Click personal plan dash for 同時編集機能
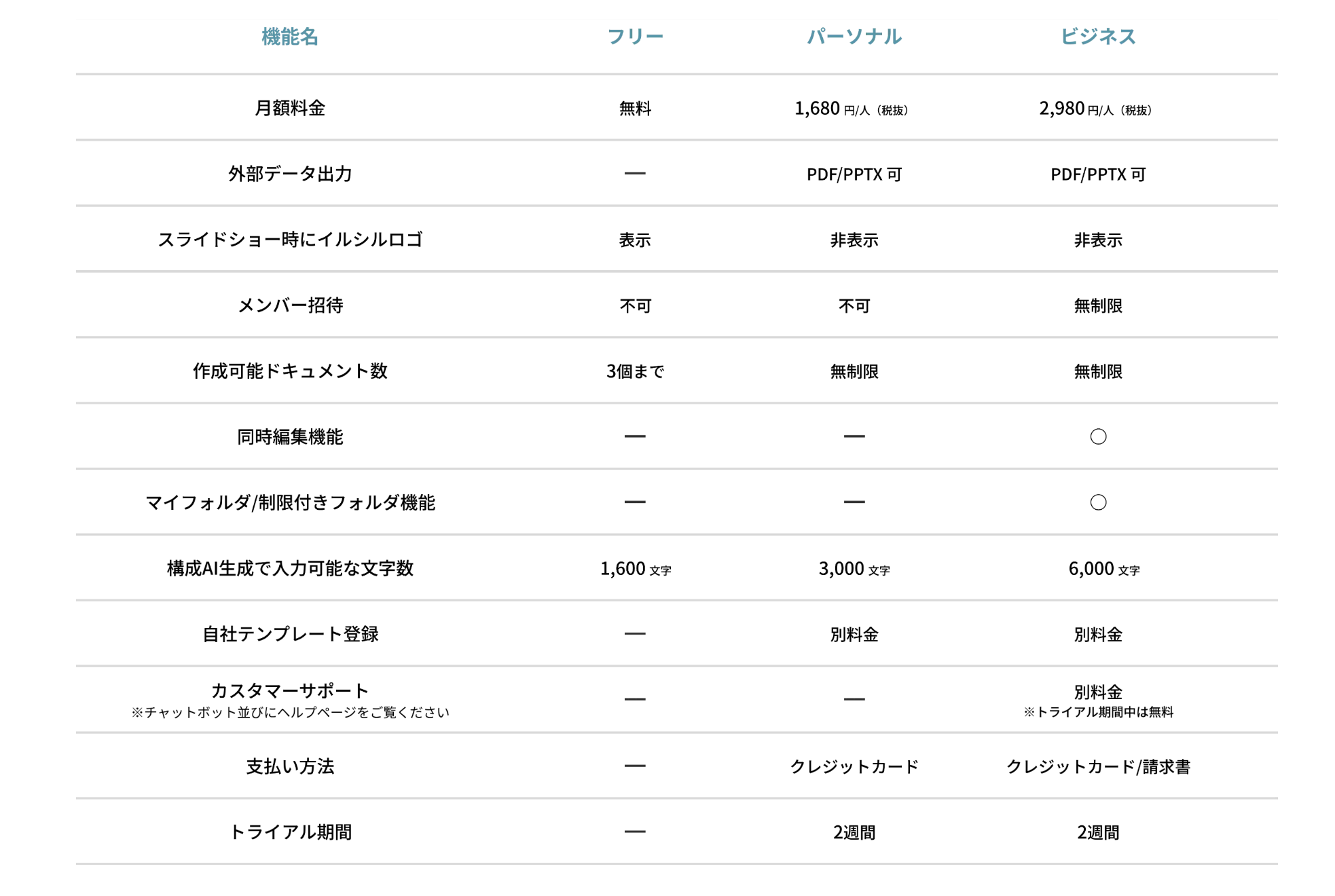This screenshot has height=896, width=1335. pos(854,436)
